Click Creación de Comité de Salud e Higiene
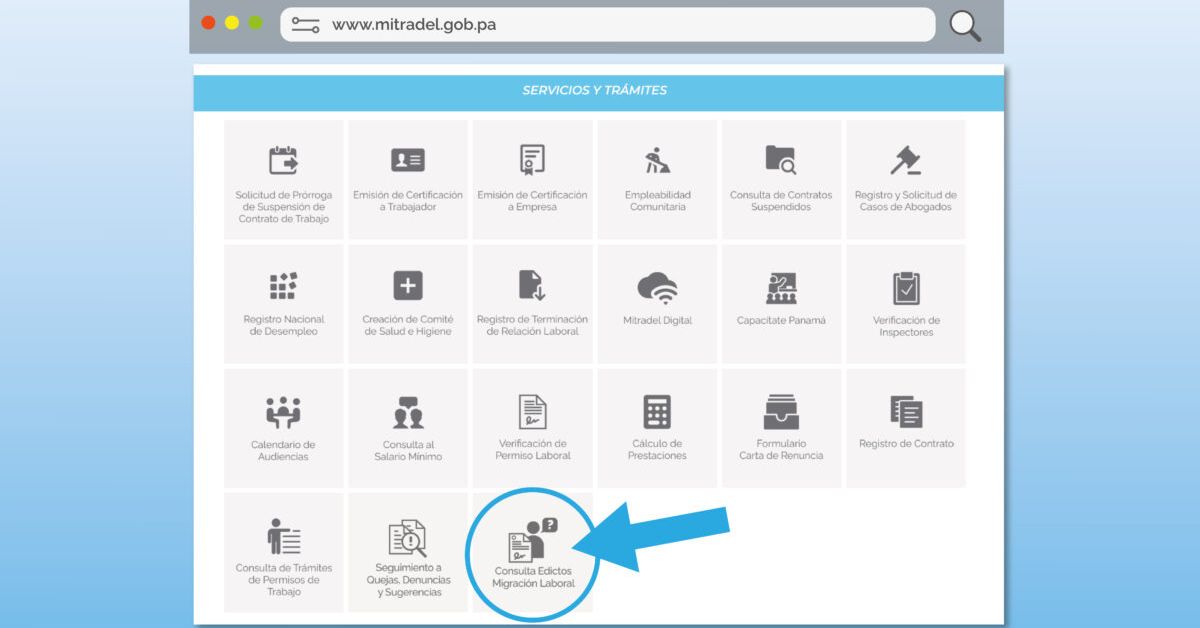This screenshot has height=628, width=1200. click(x=408, y=300)
